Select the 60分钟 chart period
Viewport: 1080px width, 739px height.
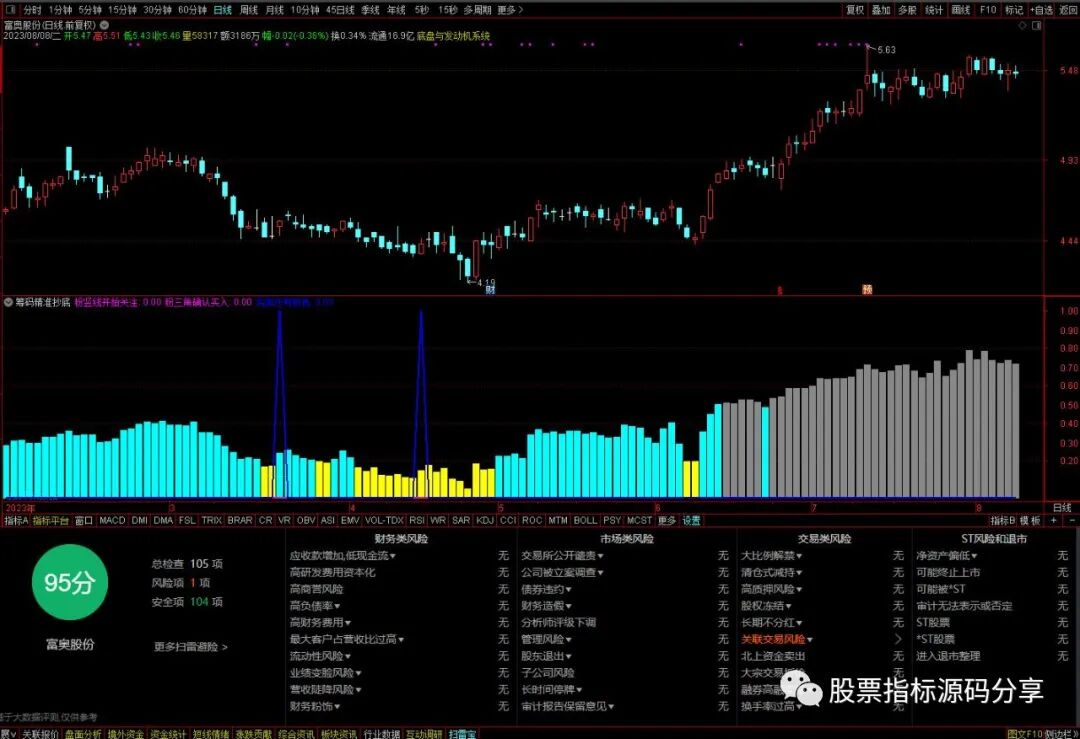click(192, 10)
